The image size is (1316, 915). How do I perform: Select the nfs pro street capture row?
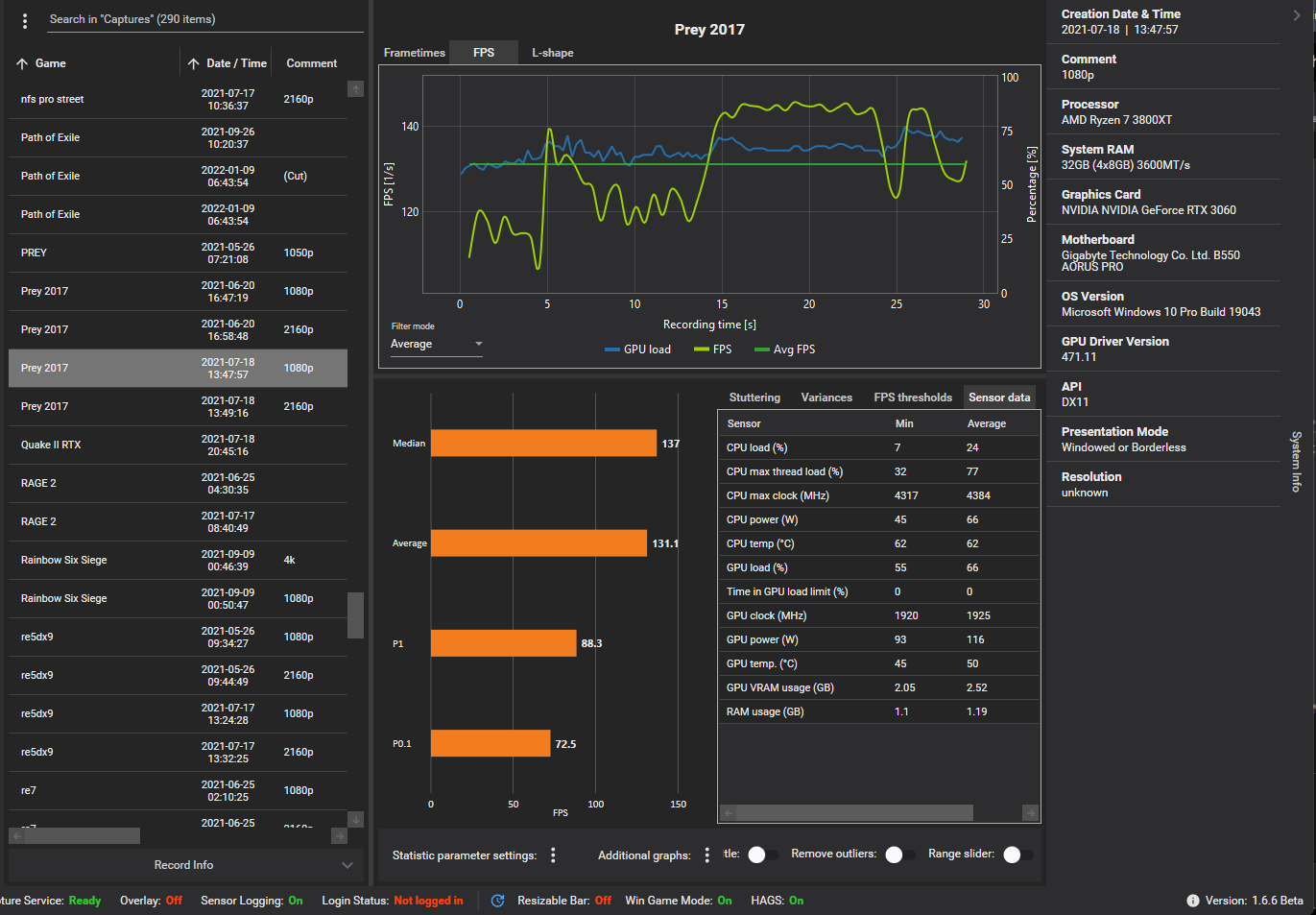click(178, 100)
